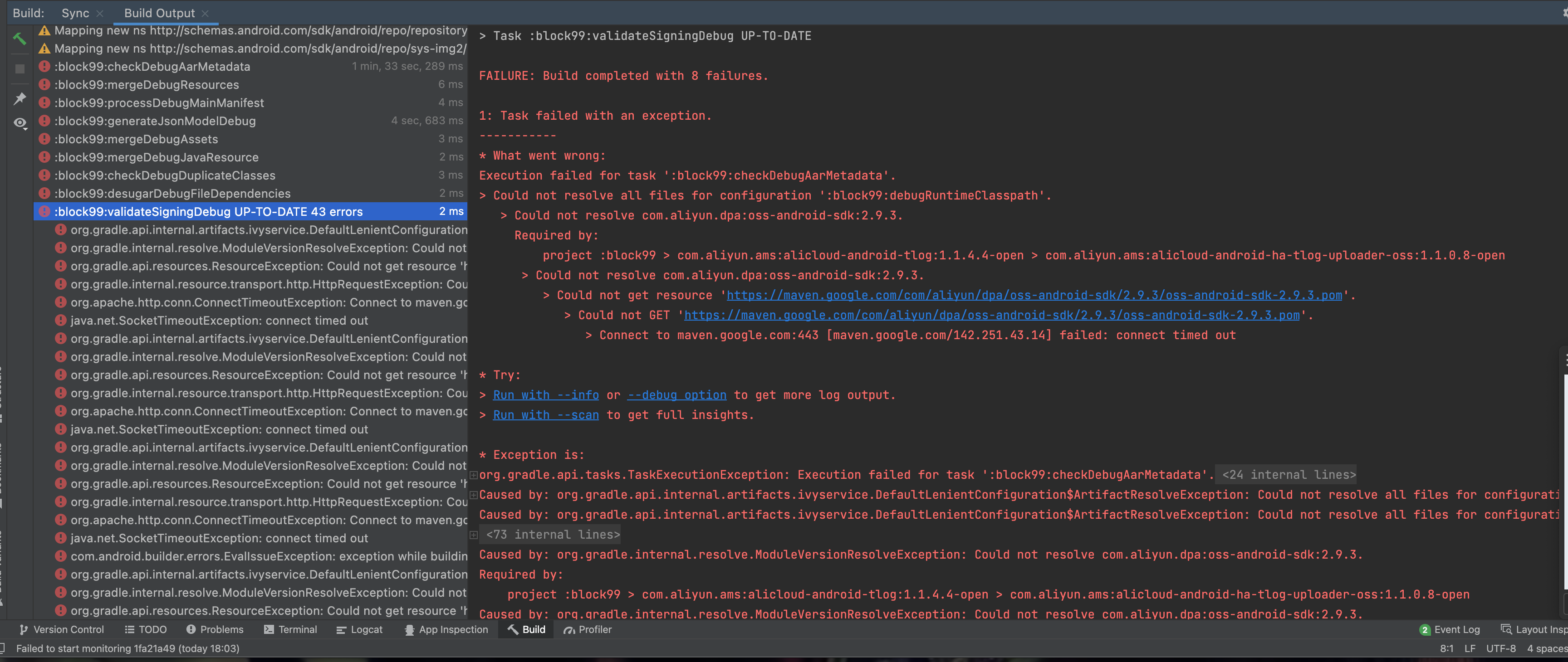The image size is (1568, 662).
Task: Click error icon of :block99:mergeDebugAssets
Action: (44, 139)
